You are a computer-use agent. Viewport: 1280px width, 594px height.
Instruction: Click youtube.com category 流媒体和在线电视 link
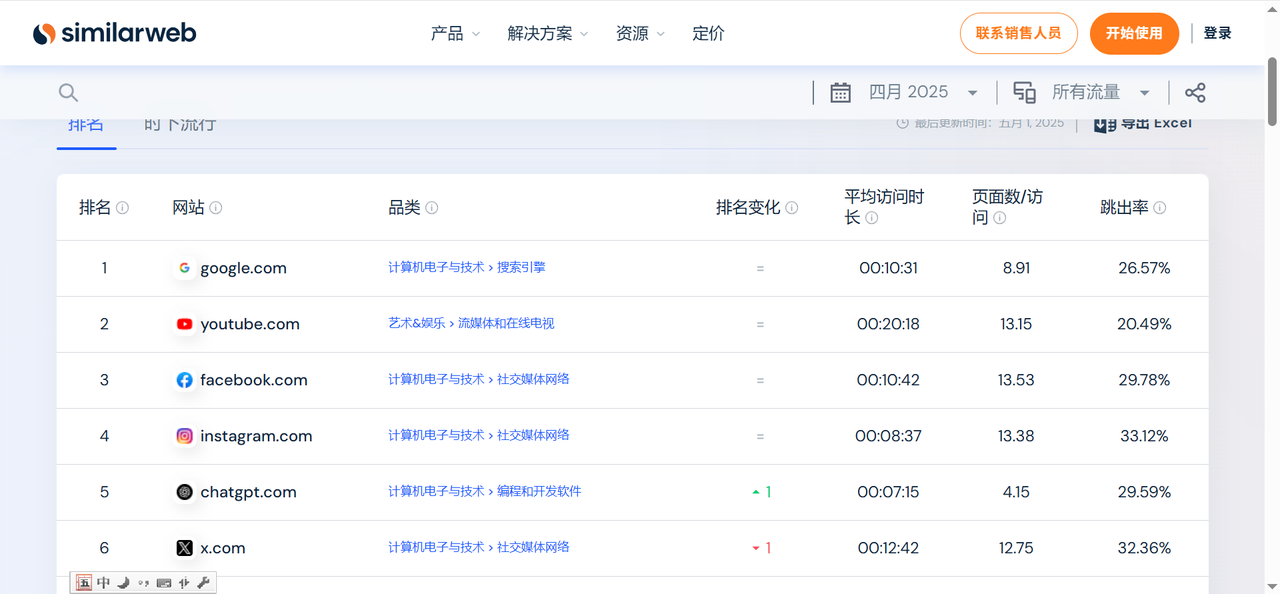[x=506, y=324]
